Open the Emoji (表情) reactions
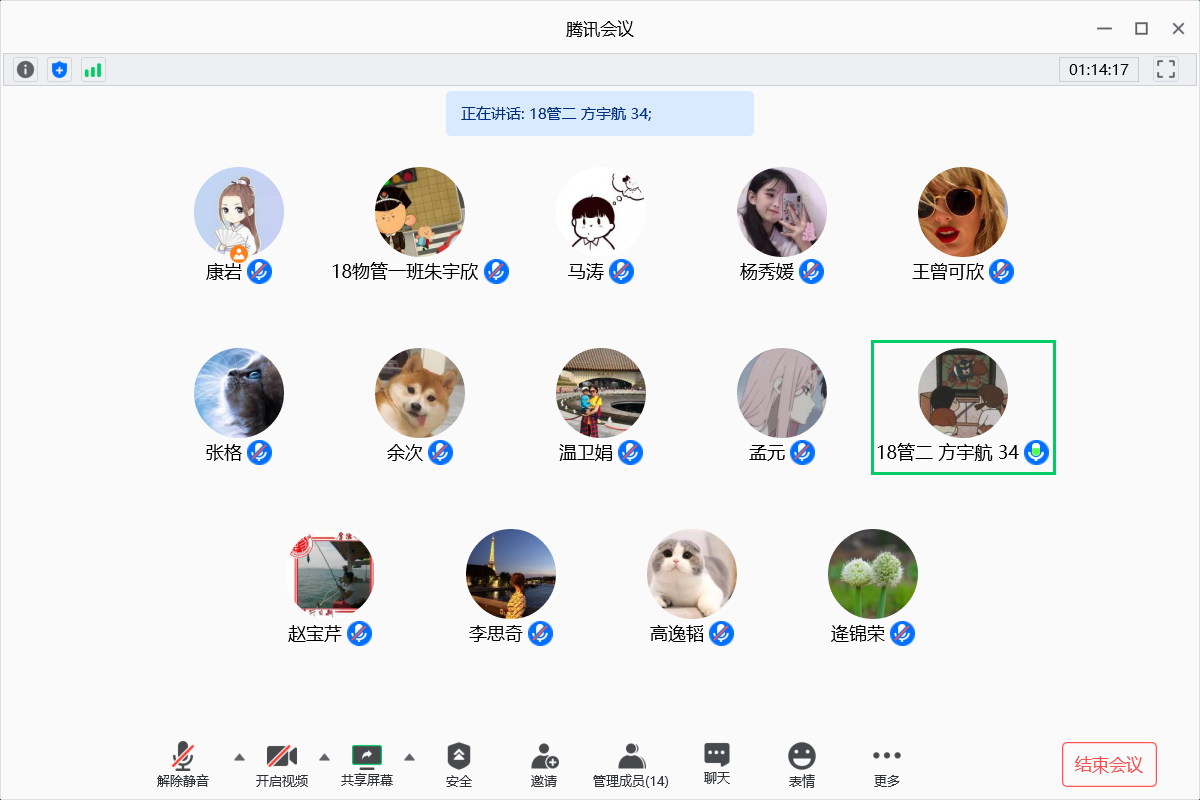Screen dimensions: 1200x800 (801, 765)
